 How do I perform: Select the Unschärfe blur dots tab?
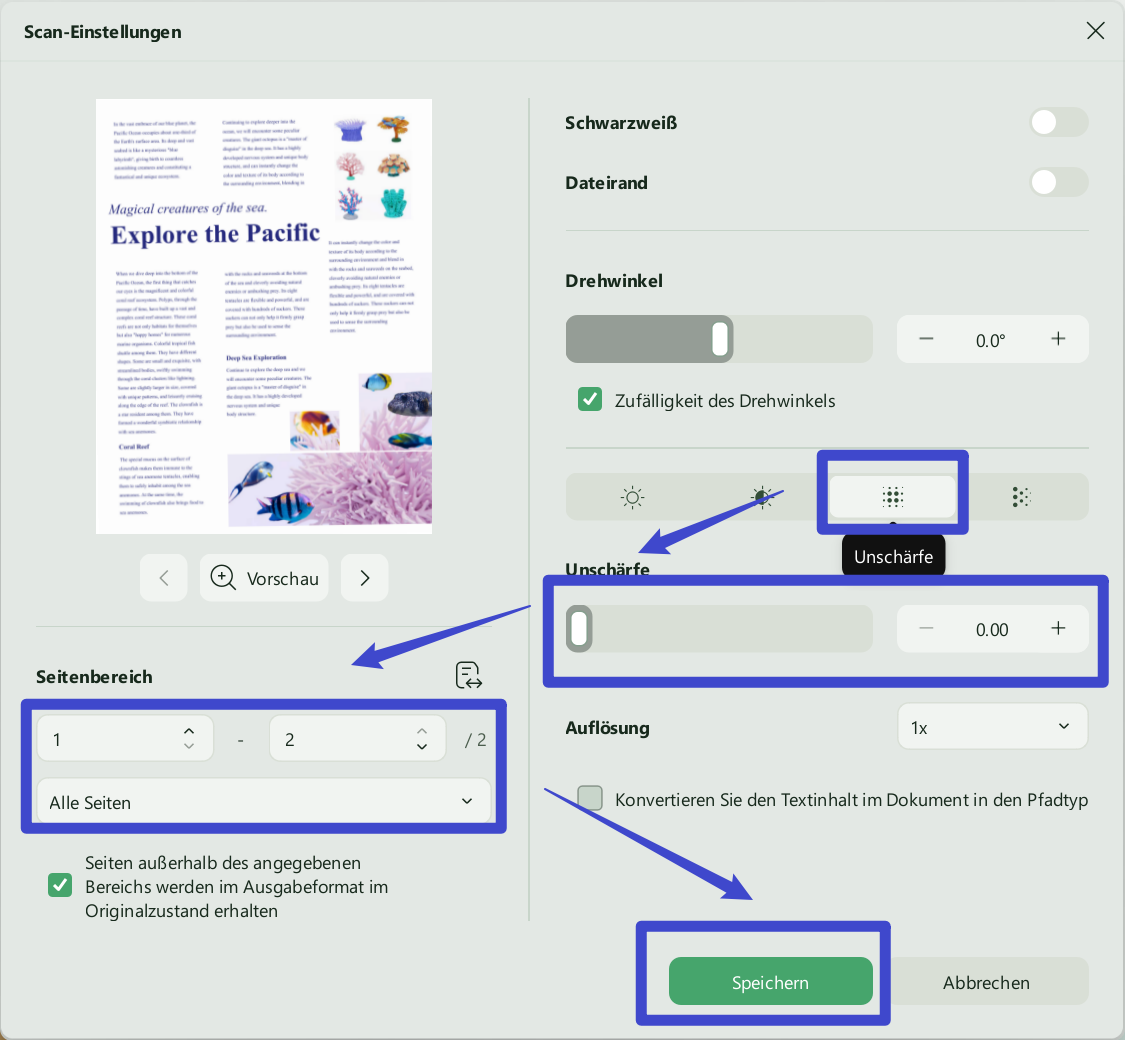point(893,497)
